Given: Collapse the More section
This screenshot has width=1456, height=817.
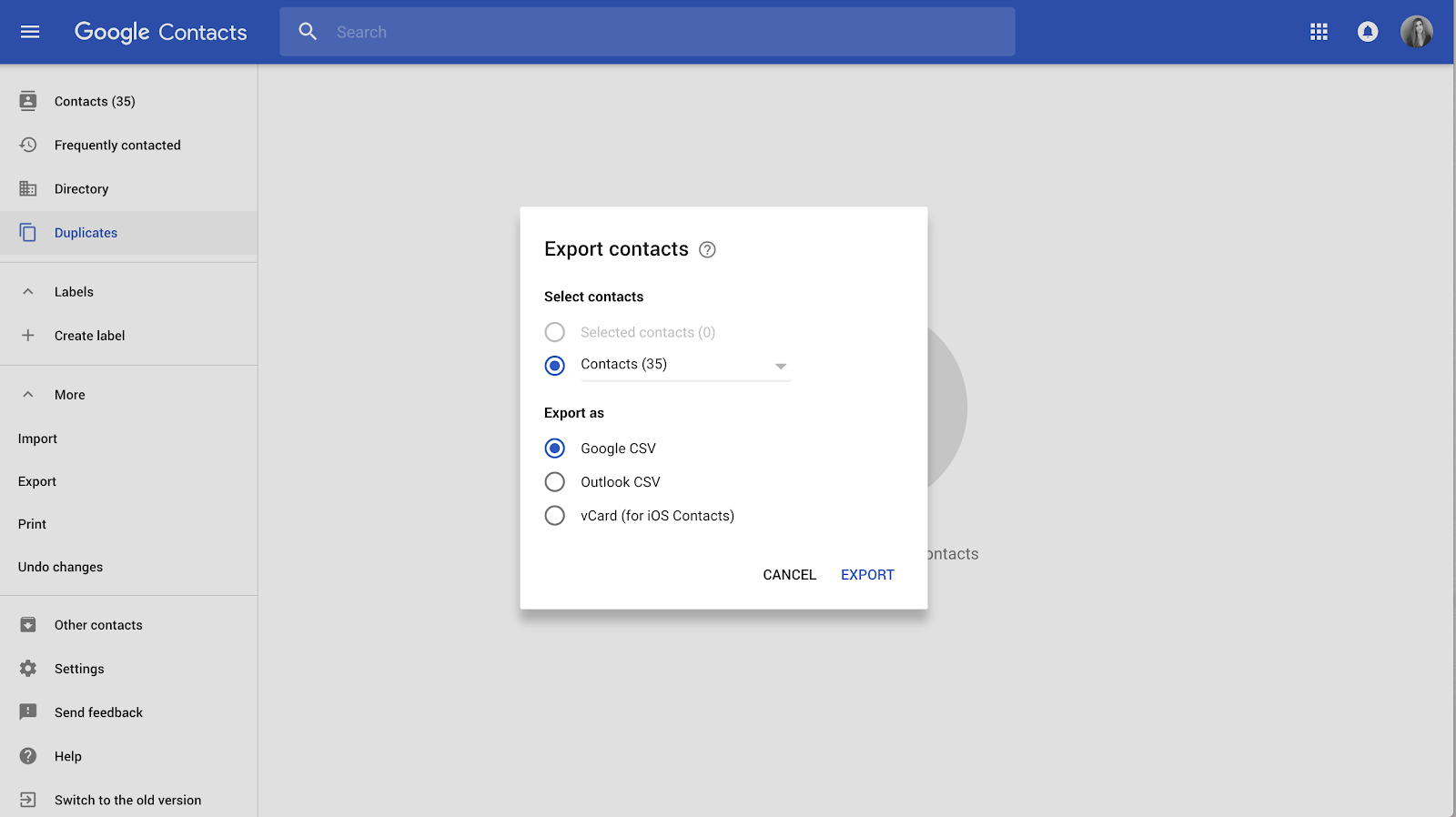Looking at the screenshot, I should [x=28, y=395].
